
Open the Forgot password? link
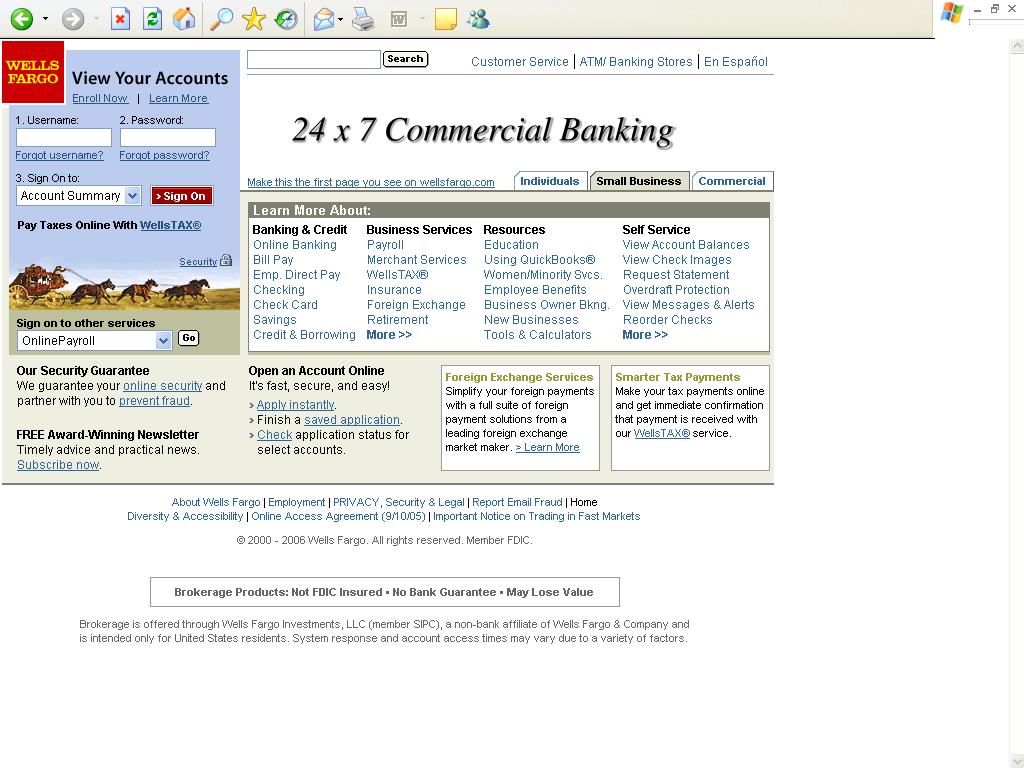[164, 155]
